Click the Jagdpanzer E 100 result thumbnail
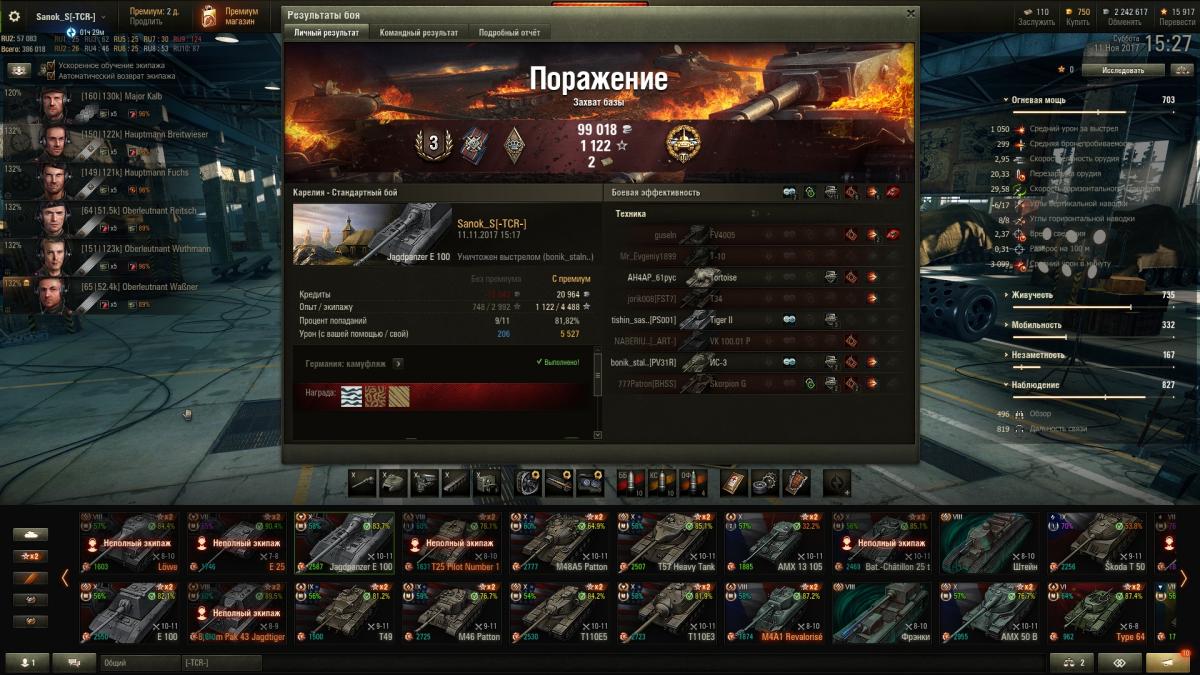The image size is (1200, 675). 372,235
